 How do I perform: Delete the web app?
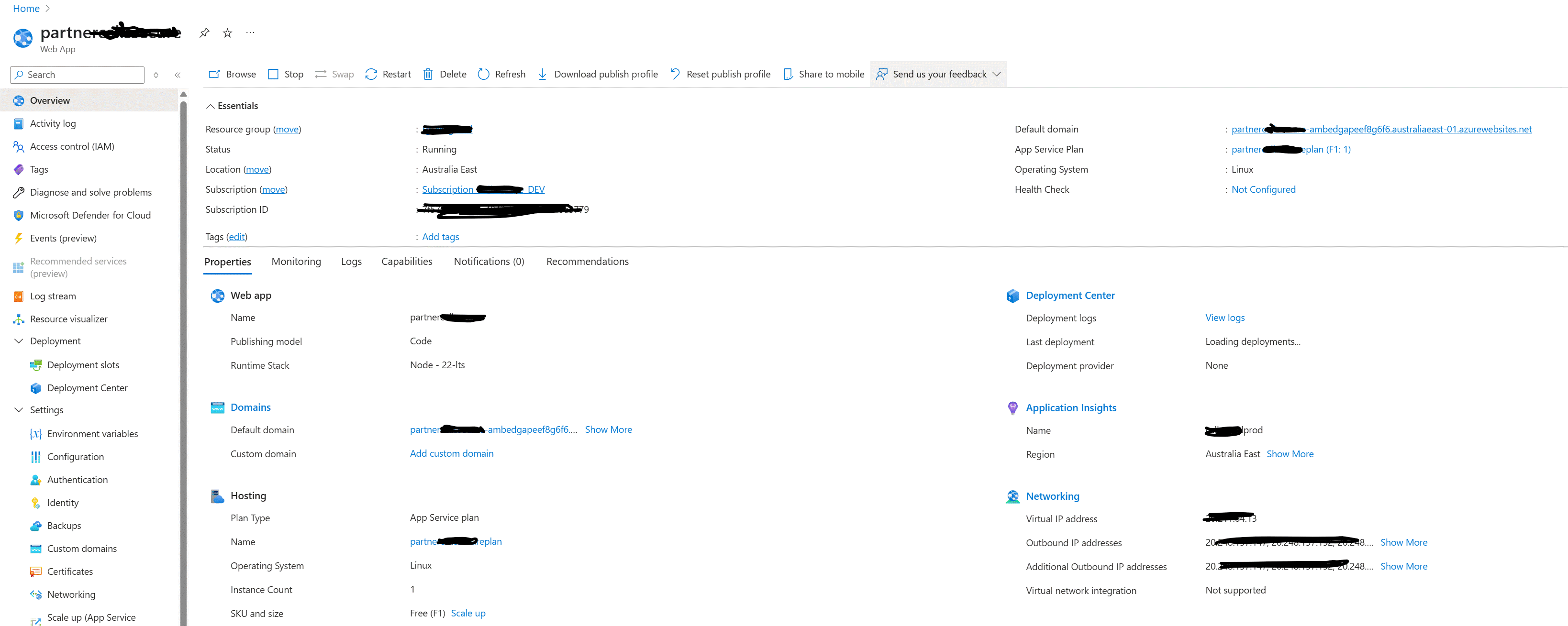(x=445, y=74)
